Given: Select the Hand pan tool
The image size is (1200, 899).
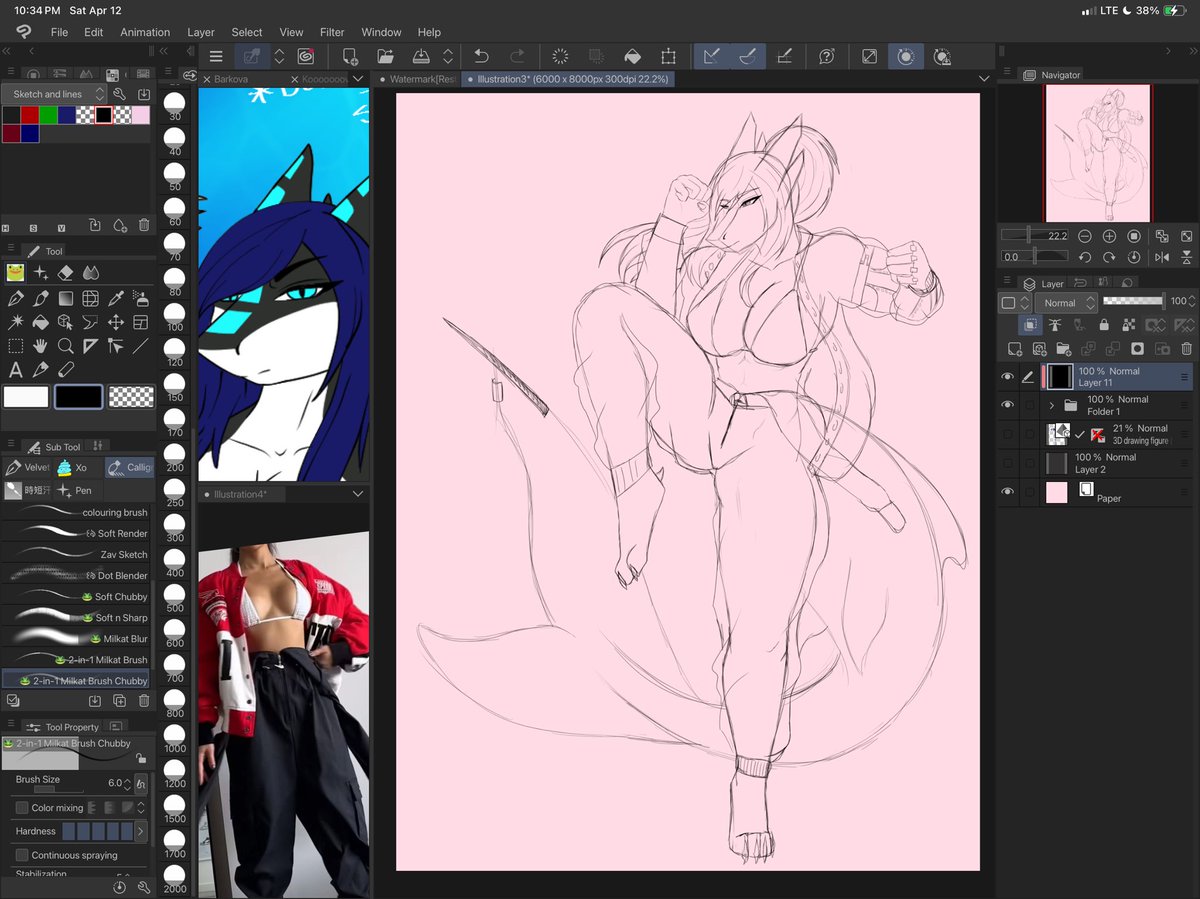Looking at the screenshot, I should click(x=38, y=346).
